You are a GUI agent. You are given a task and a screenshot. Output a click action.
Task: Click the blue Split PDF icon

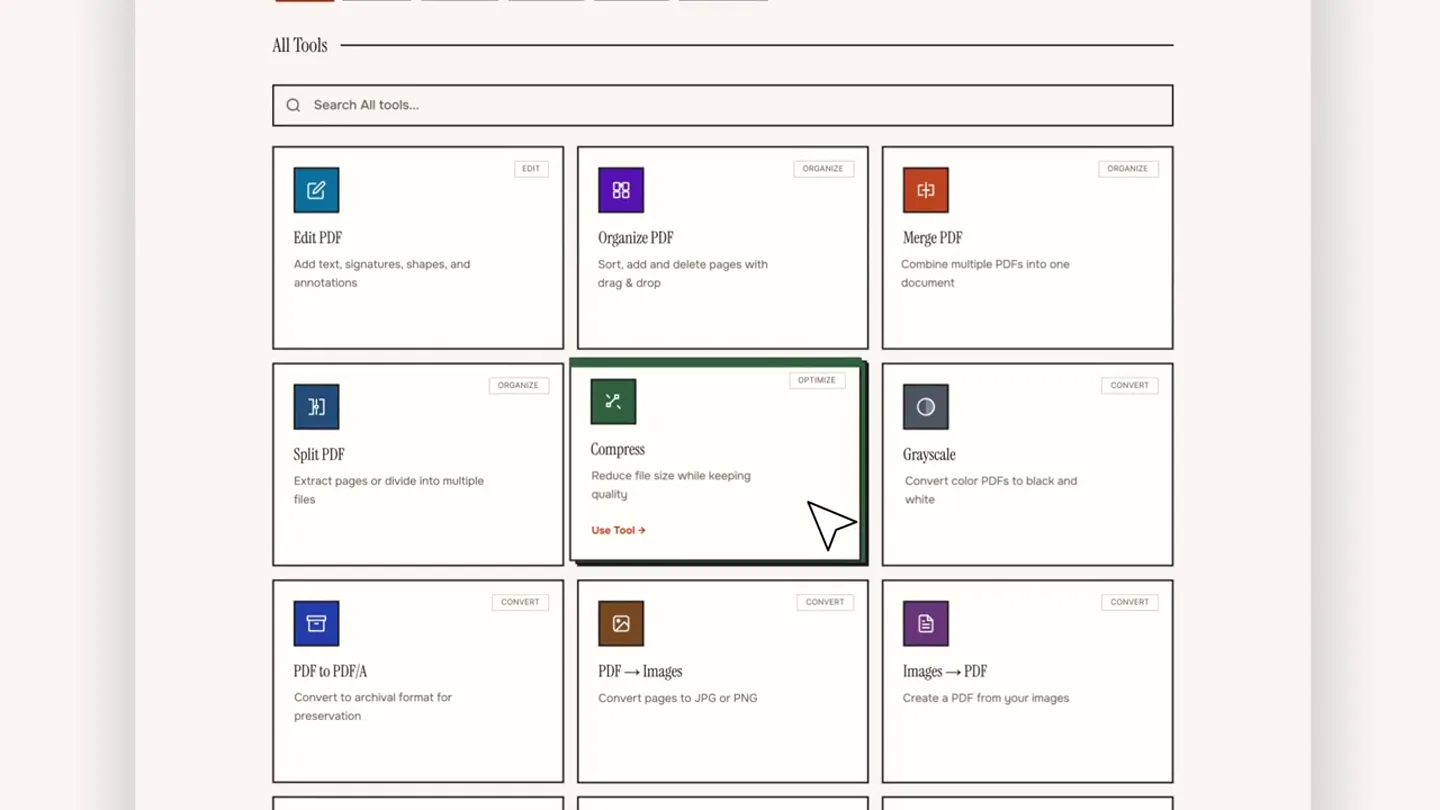point(316,407)
